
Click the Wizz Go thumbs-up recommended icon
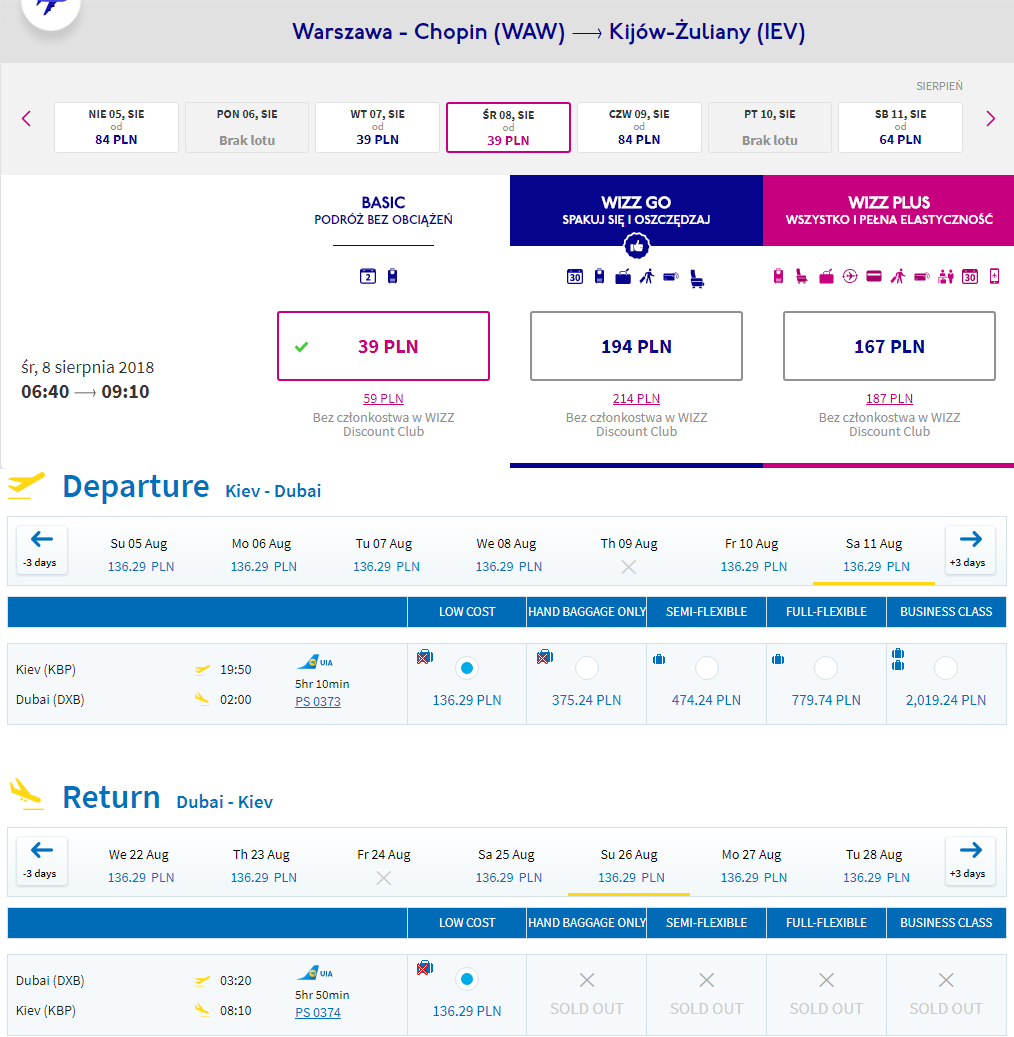click(x=636, y=247)
